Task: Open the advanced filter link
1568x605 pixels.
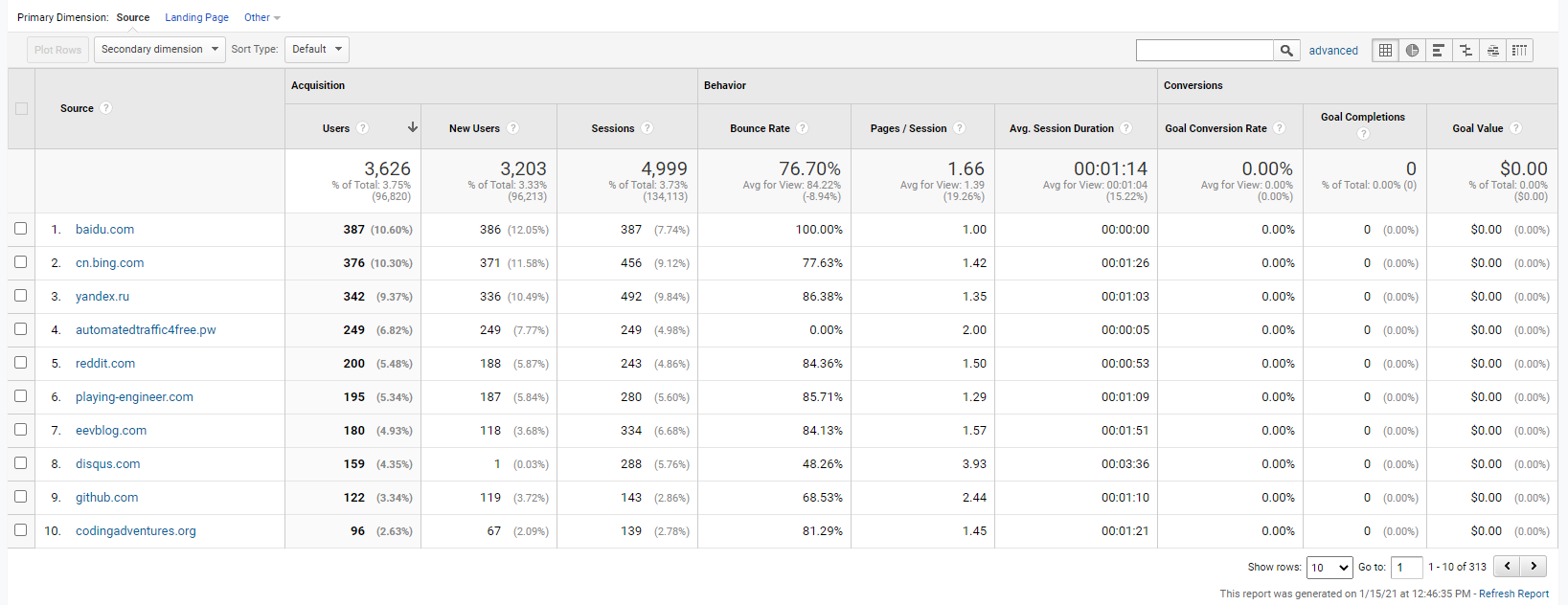Action: [1332, 51]
